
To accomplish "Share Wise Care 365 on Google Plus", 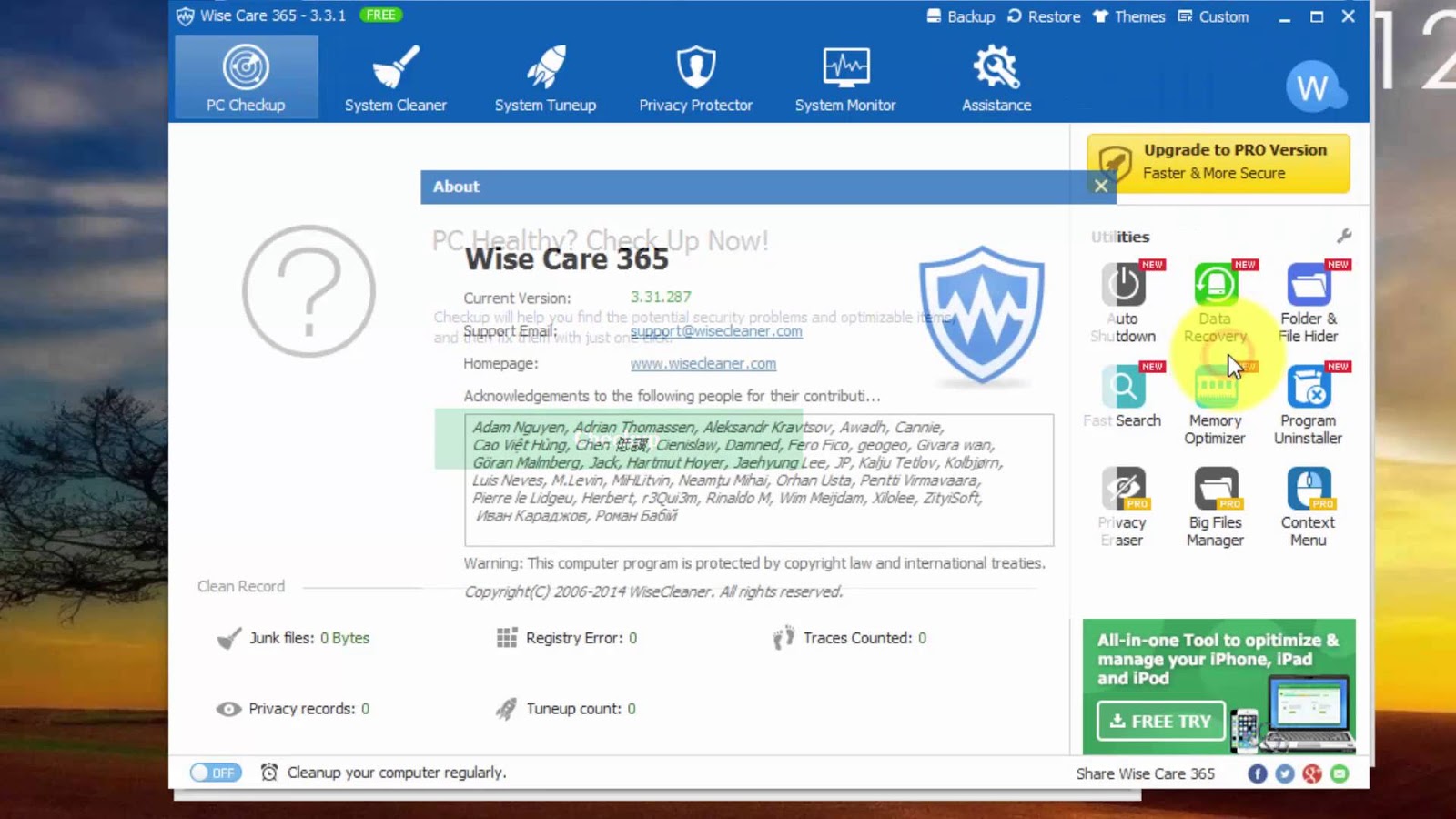I will point(1312,773).
